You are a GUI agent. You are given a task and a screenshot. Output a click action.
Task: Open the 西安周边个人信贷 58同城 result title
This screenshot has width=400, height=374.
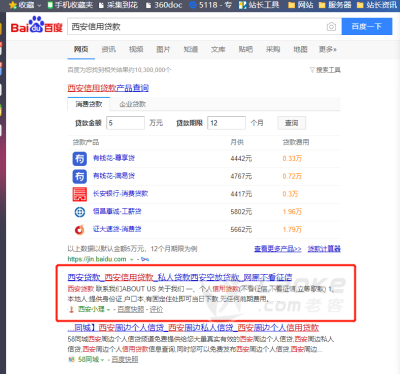[193, 328]
